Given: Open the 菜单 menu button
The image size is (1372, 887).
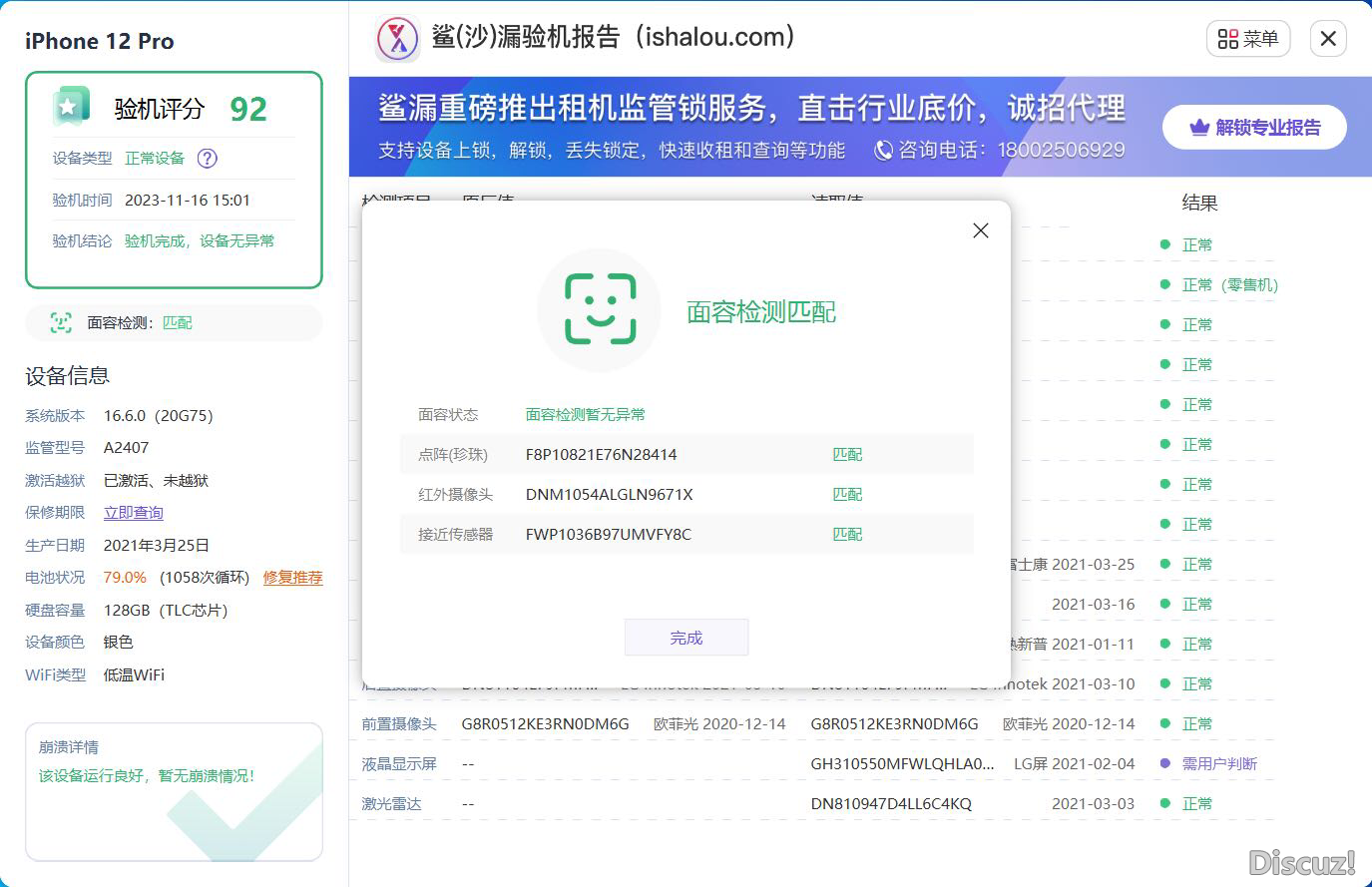Looking at the screenshot, I should (x=1248, y=39).
